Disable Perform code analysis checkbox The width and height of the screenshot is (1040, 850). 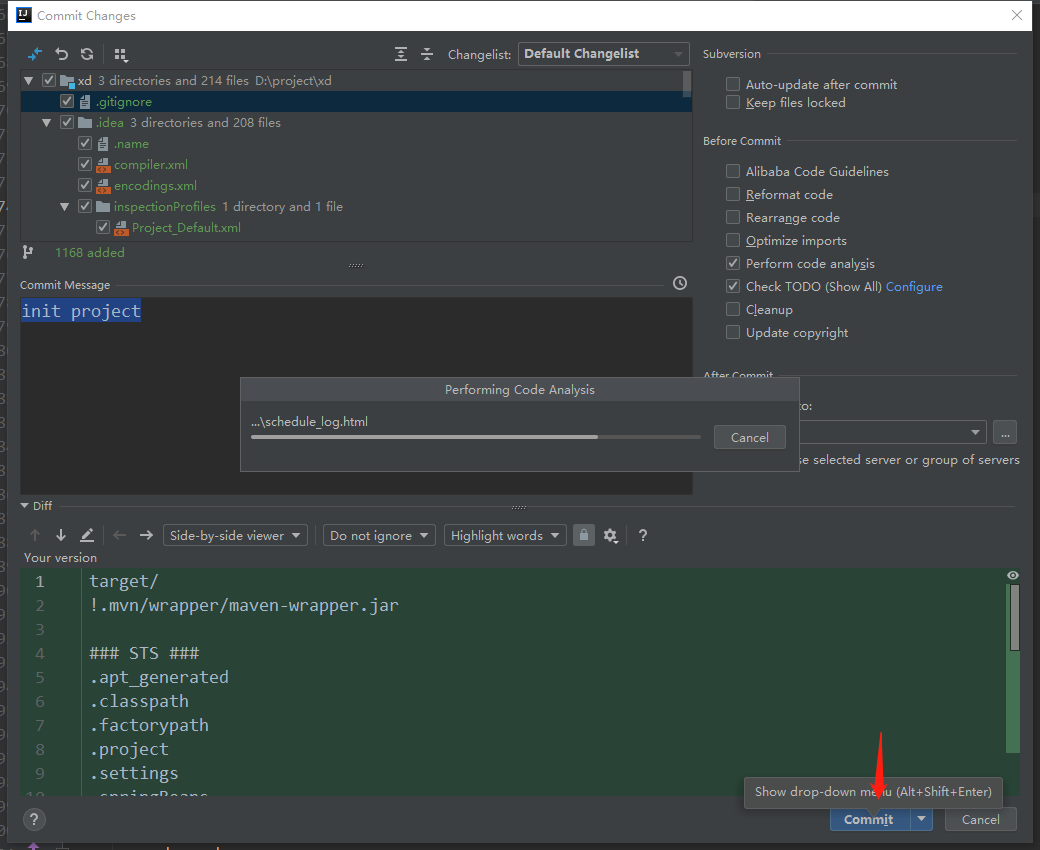pos(733,263)
